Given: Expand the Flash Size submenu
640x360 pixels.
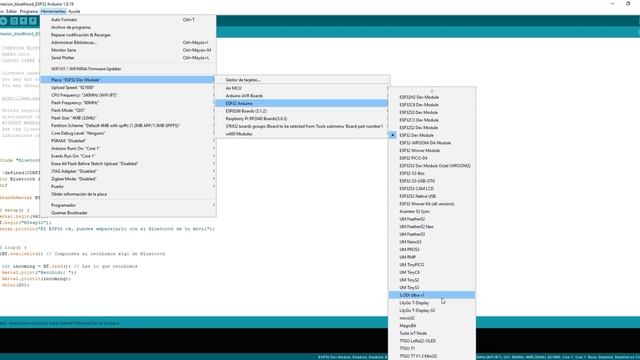Looking at the screenshot, I should click(128, 118).
